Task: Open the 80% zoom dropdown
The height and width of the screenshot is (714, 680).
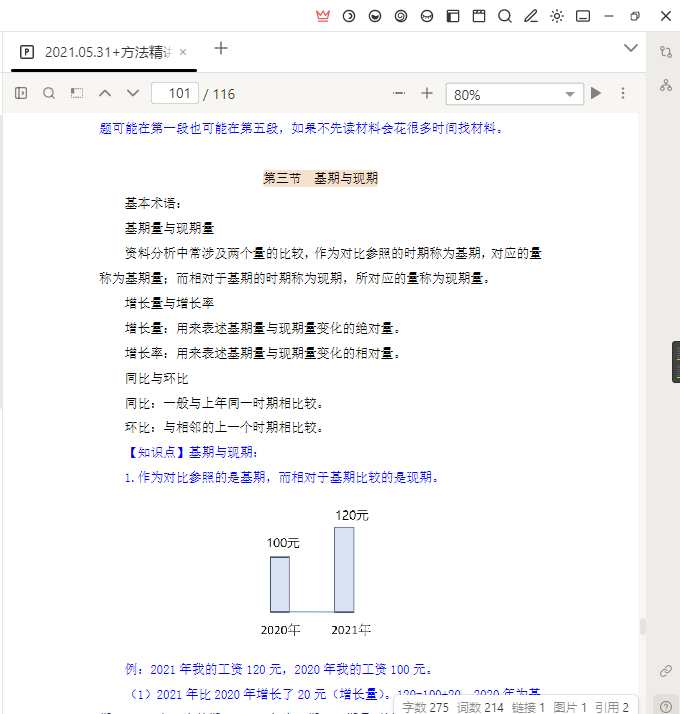Action: coord(515,94)
